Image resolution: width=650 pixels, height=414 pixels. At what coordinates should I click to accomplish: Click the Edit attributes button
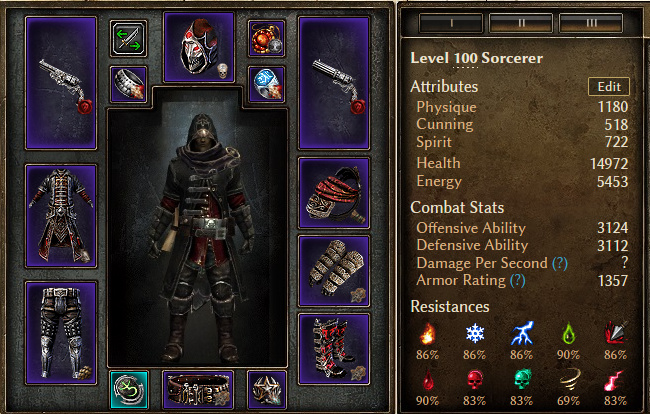[x=609, y=87]
